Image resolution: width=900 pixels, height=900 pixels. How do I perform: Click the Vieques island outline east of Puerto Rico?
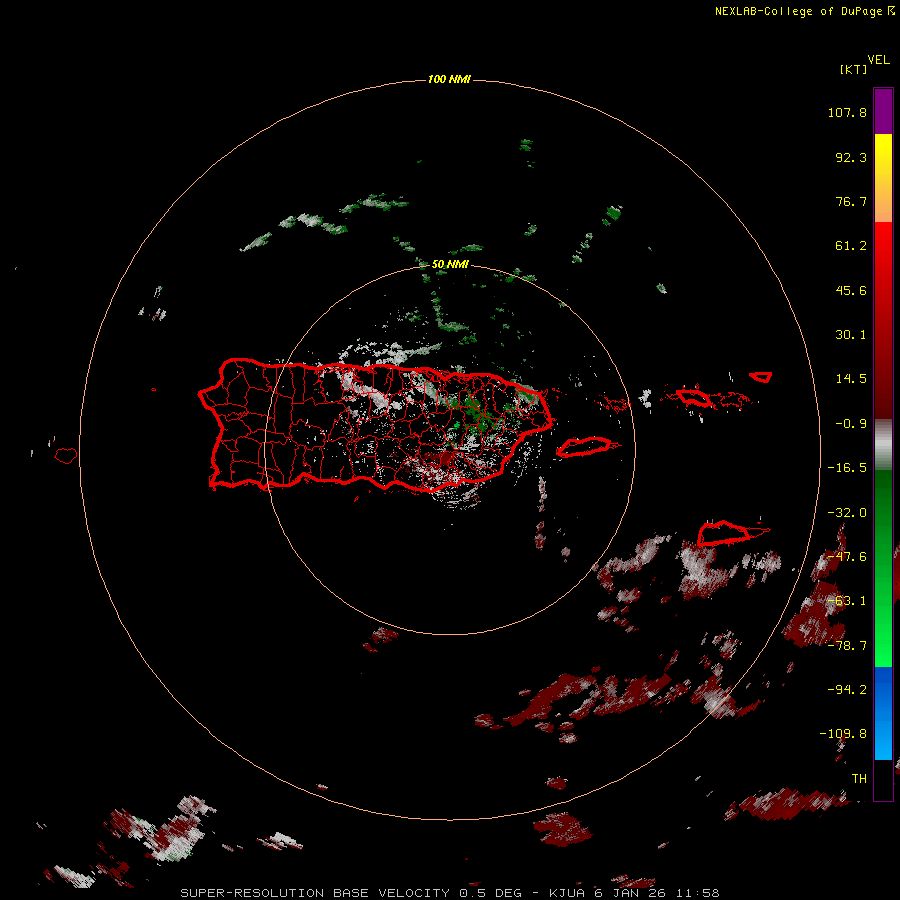pyautogui.click(x=583, y=447)
